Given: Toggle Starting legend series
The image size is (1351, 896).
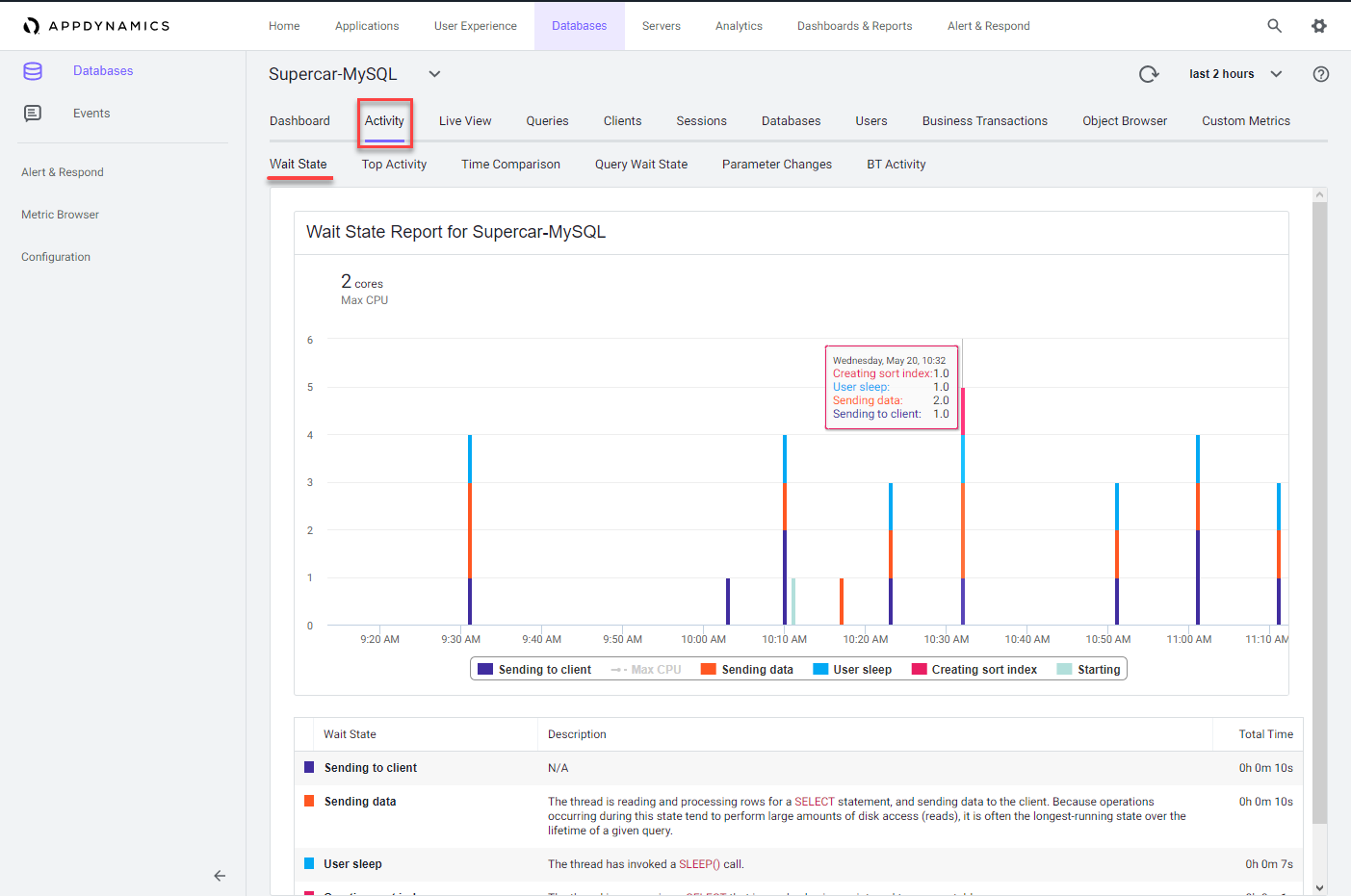Looking at the screenshot, I should tap(1088, 670).
